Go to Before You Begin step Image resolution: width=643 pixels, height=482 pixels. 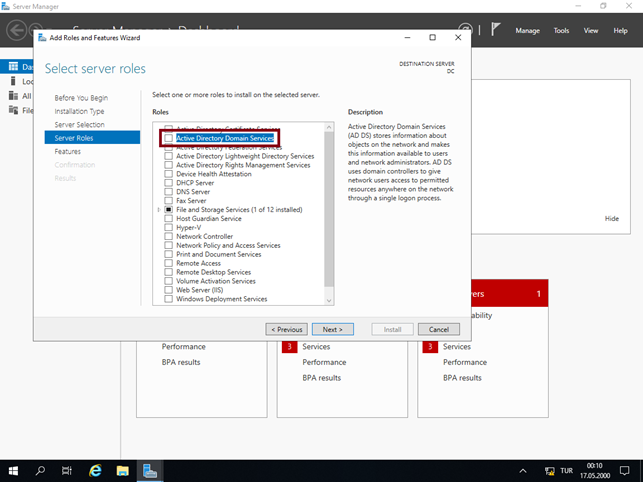point(81,98)
